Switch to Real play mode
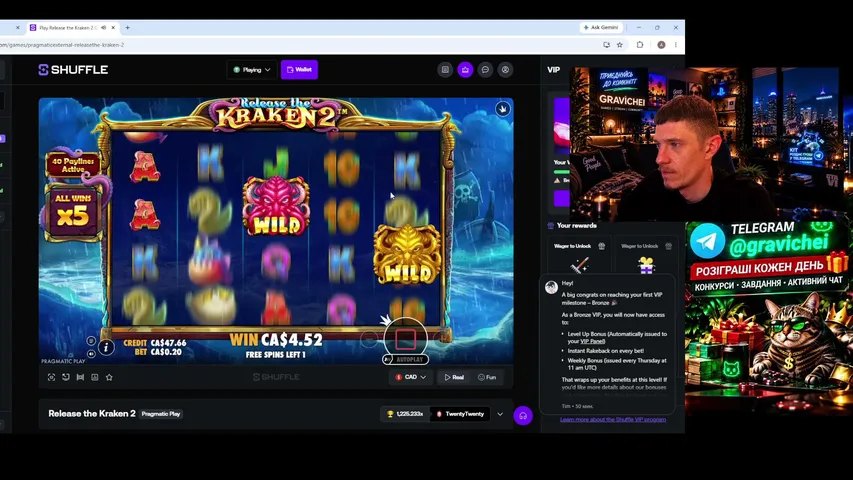The width and height of the screenshot is (853, 480). [x=454, y=377]
